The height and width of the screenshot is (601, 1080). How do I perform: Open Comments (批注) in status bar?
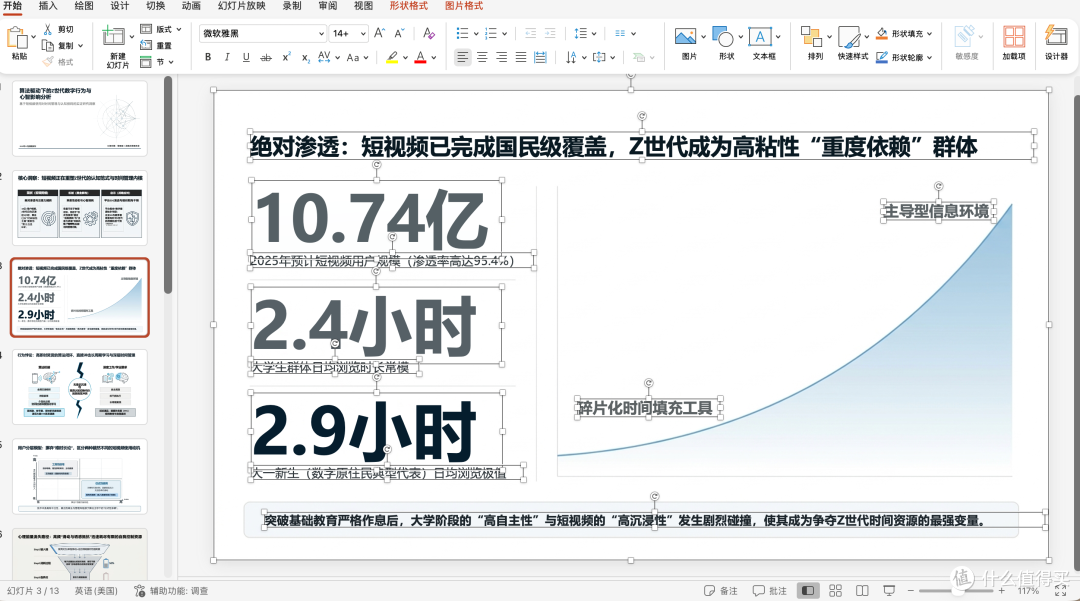pyautogui.click(x=769, y=591)
